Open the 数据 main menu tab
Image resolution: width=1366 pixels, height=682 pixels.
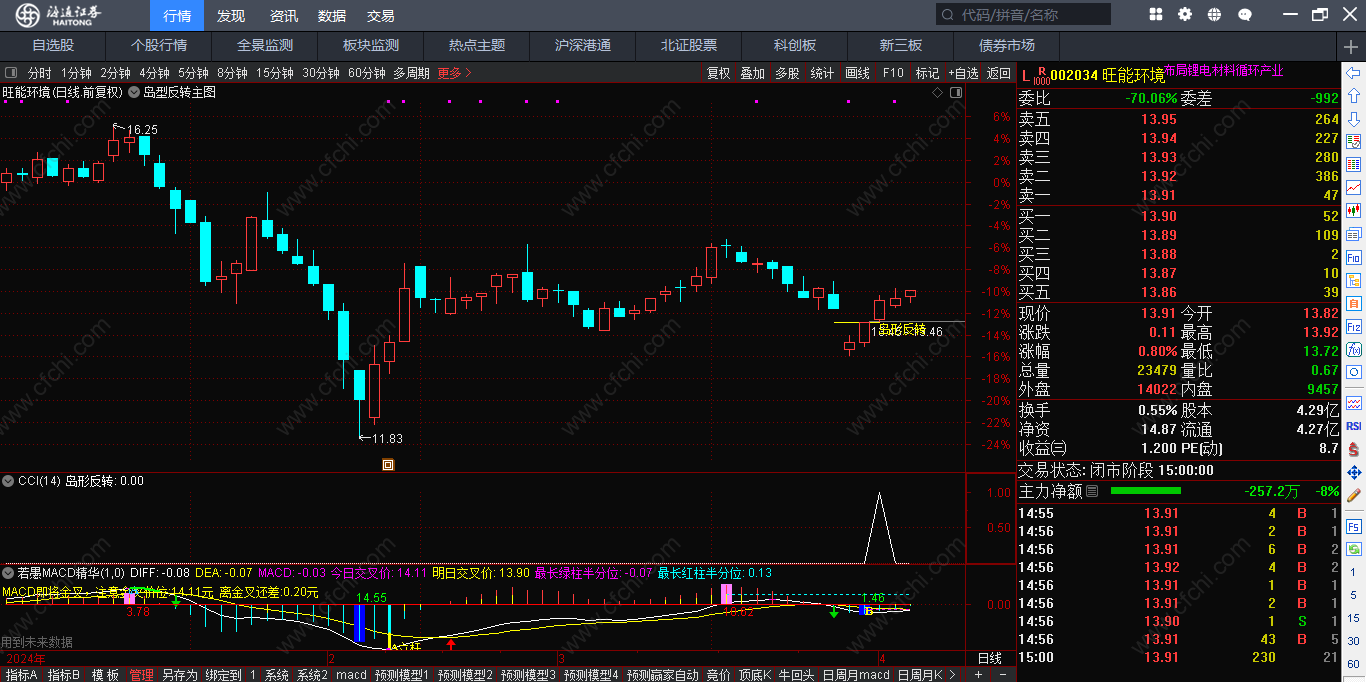(x=332, y=16)
